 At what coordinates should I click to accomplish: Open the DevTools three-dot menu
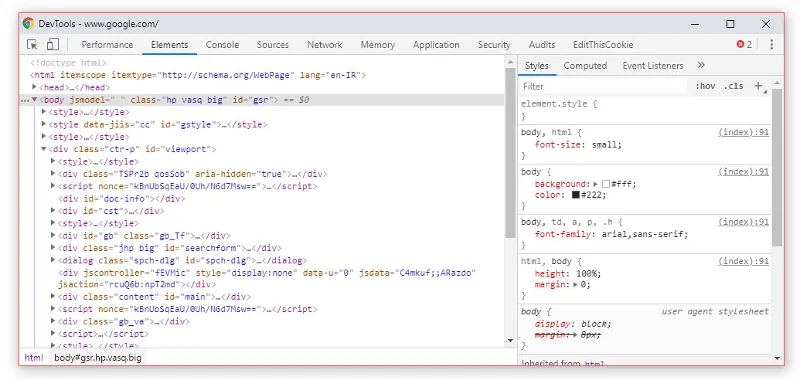coord(771,44)
